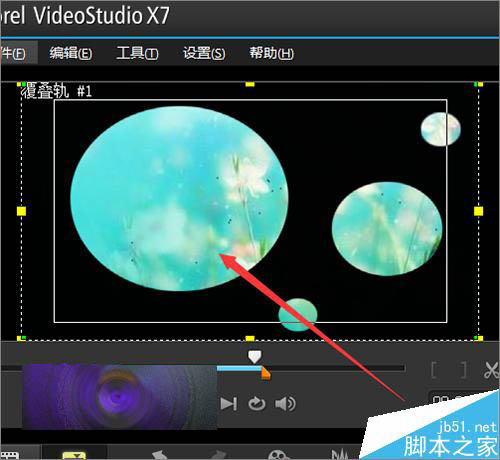500x460 pixels.
Task: Open the partially visible 件(F) file menu
Action: pos(13,53)
